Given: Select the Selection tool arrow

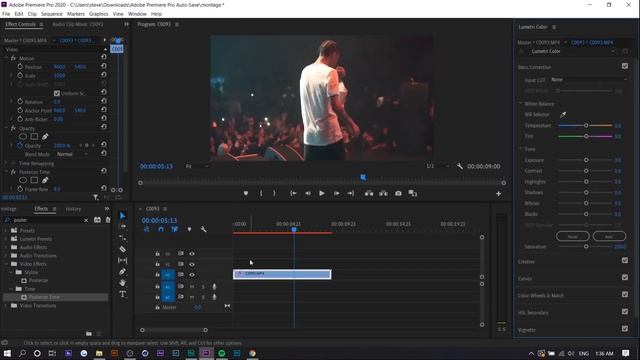Looking at the screenshot, I should pyautogui.click(x=122, y=216).
